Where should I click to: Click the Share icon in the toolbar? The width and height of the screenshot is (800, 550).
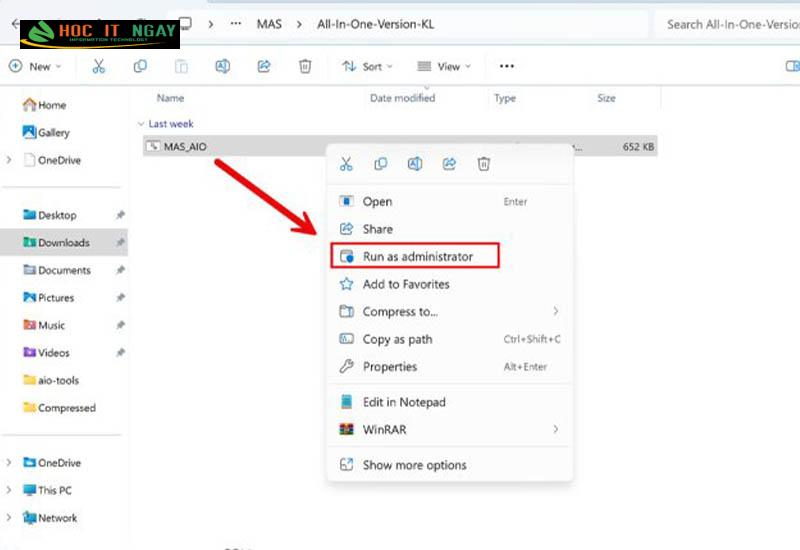point(264,66)
